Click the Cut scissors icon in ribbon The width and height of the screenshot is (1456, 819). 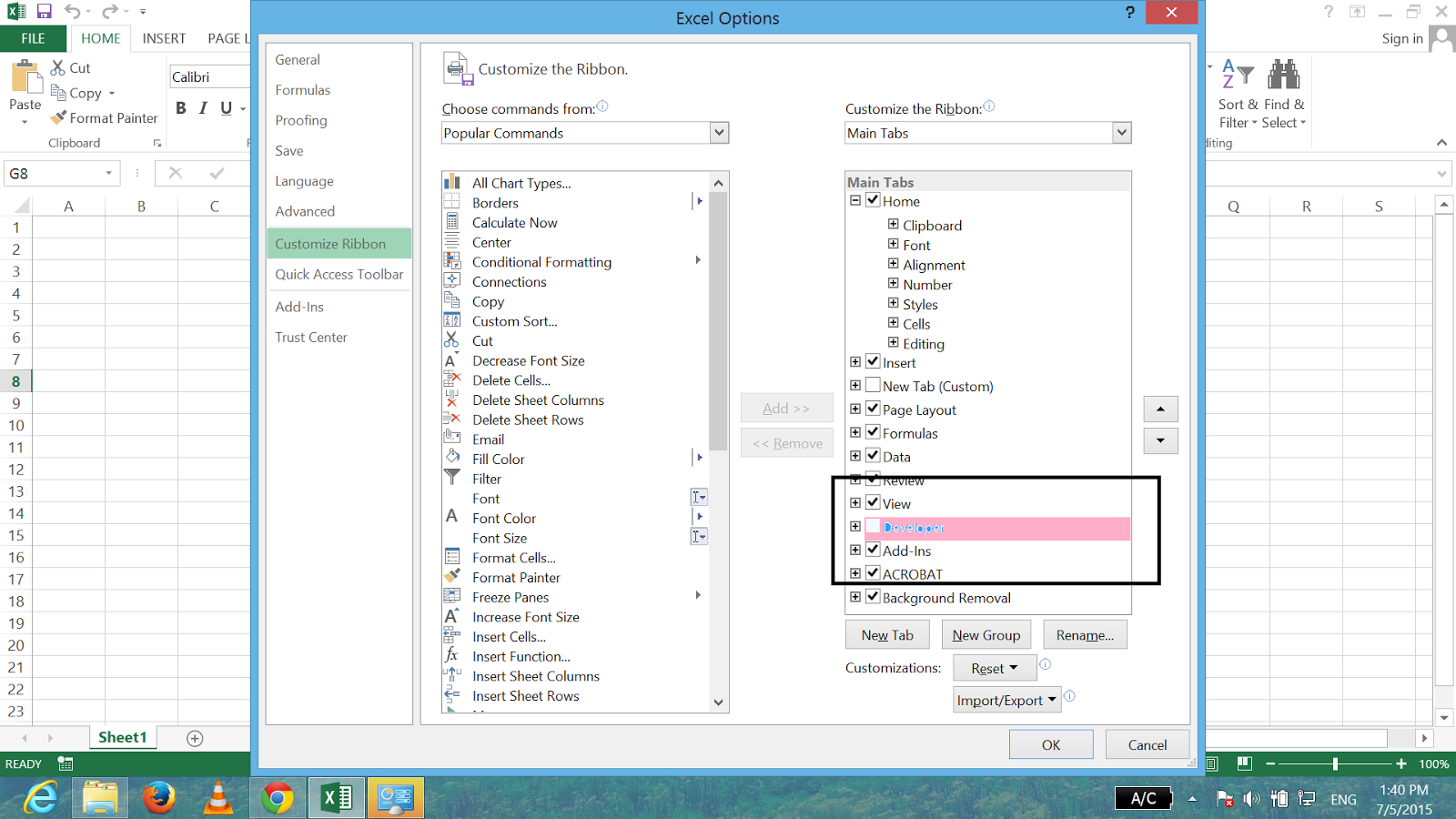point(58,67)
